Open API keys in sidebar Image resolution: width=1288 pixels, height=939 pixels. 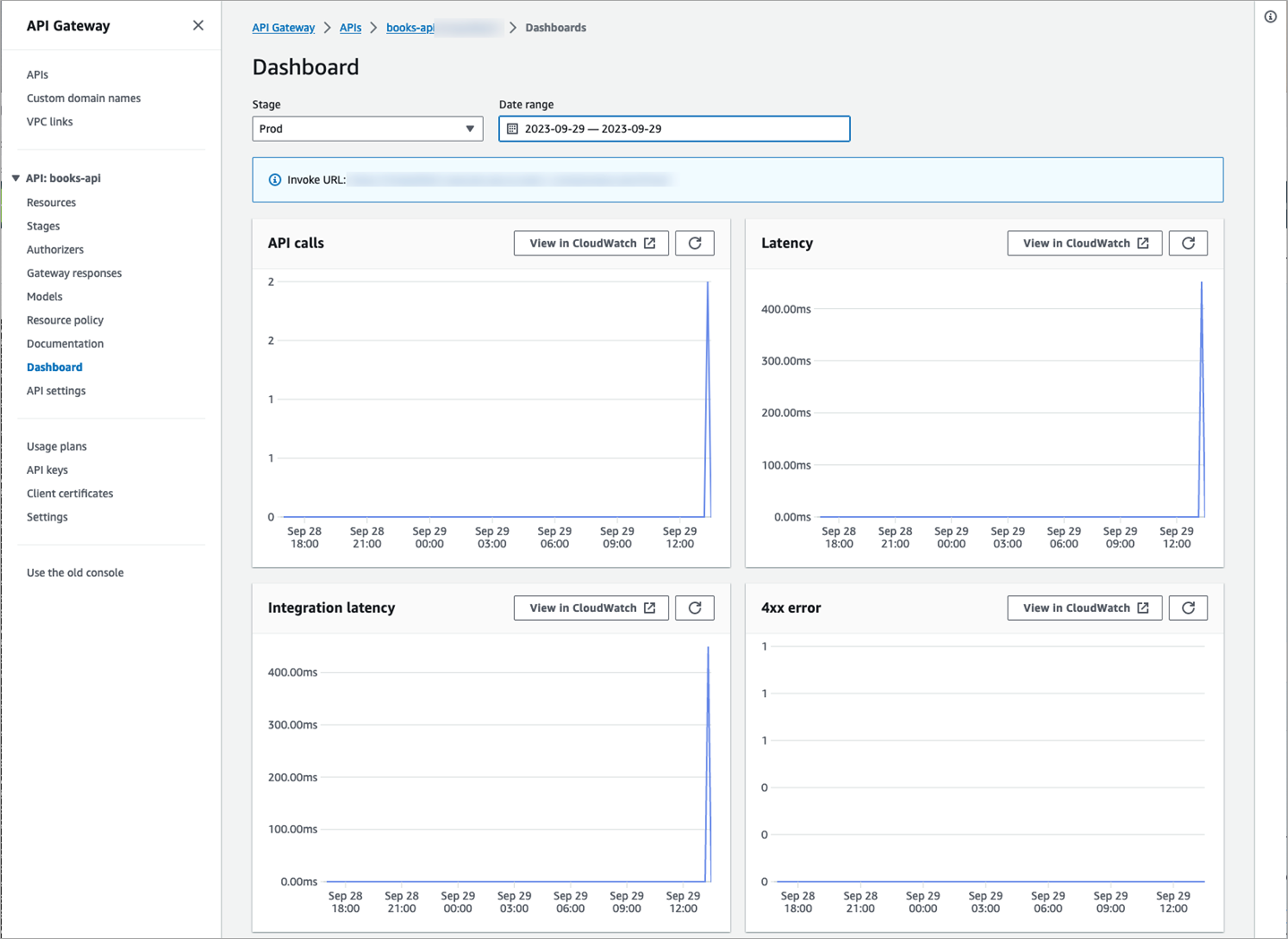[47, 470]
